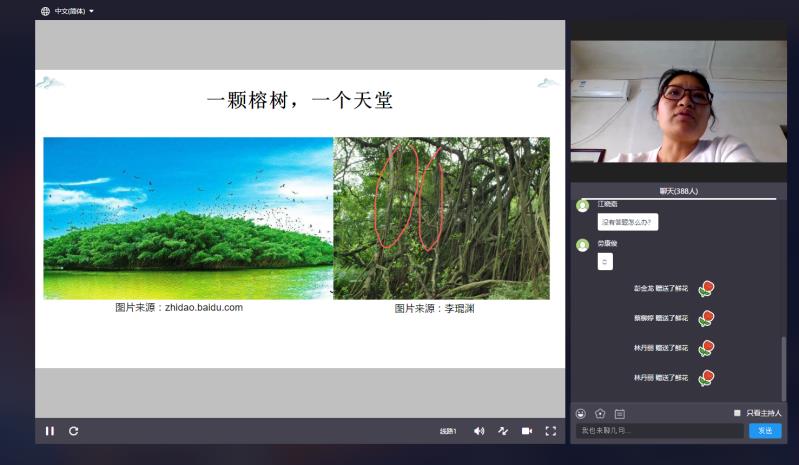Click 江晓weather user avatar in chat
This screenshot has height=465, width=799.
tap(582, 206)
